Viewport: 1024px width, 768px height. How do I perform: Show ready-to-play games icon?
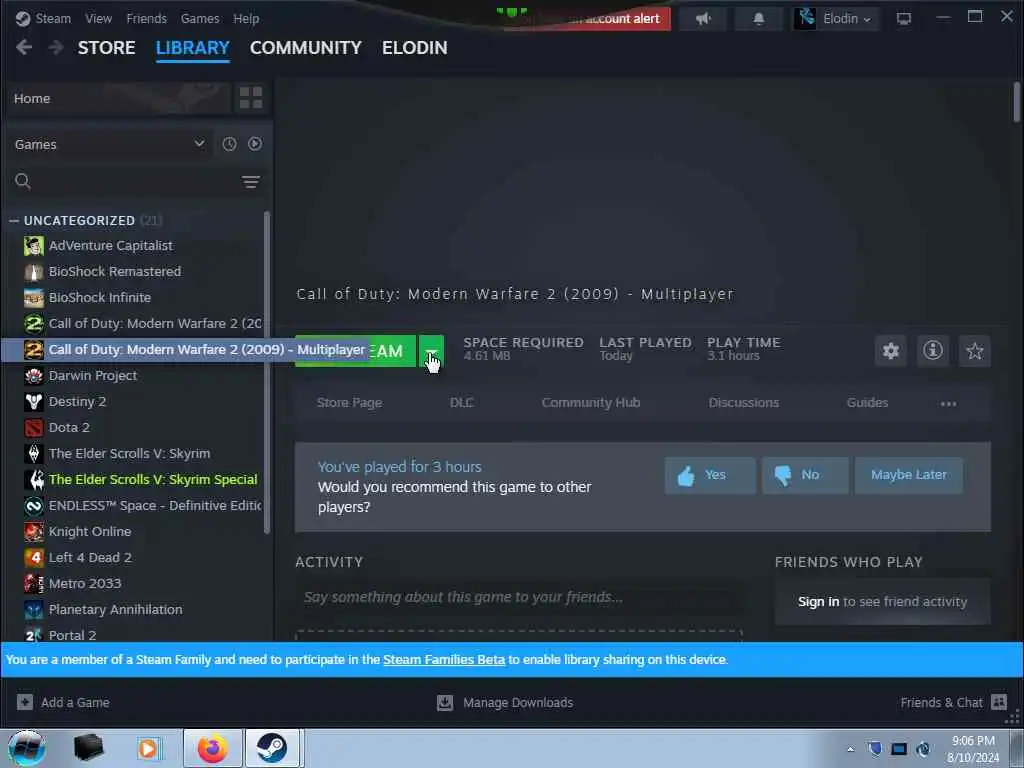pyautogui.click(x=255, y=144)
